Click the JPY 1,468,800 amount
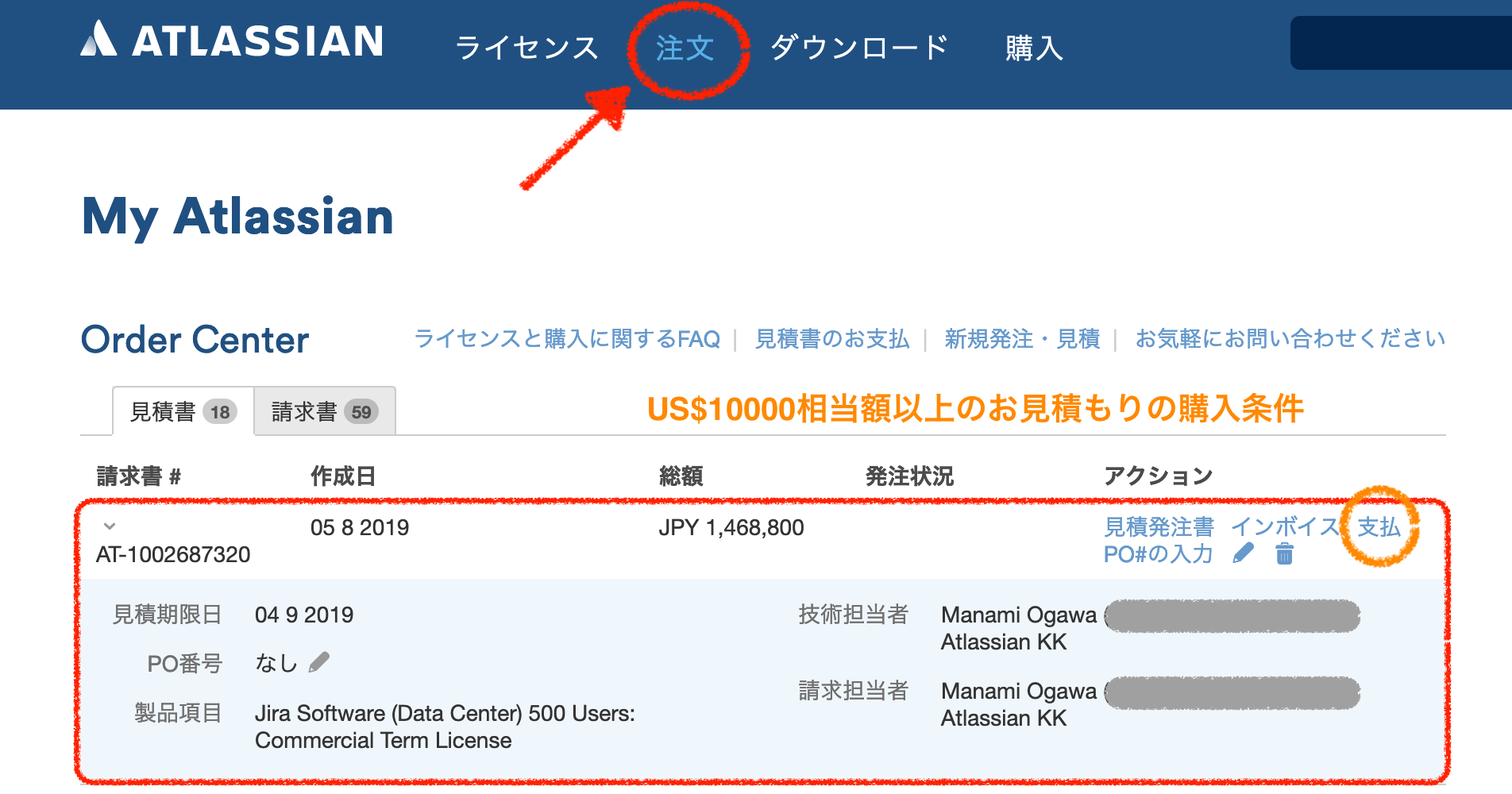Image resolution: width=1512 pixels, height=794 pixels. 731,527
